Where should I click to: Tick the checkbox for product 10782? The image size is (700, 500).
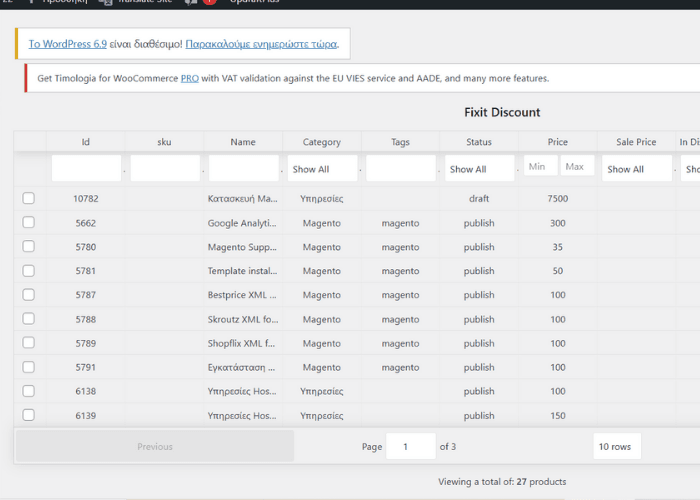(x=28, y=199)
